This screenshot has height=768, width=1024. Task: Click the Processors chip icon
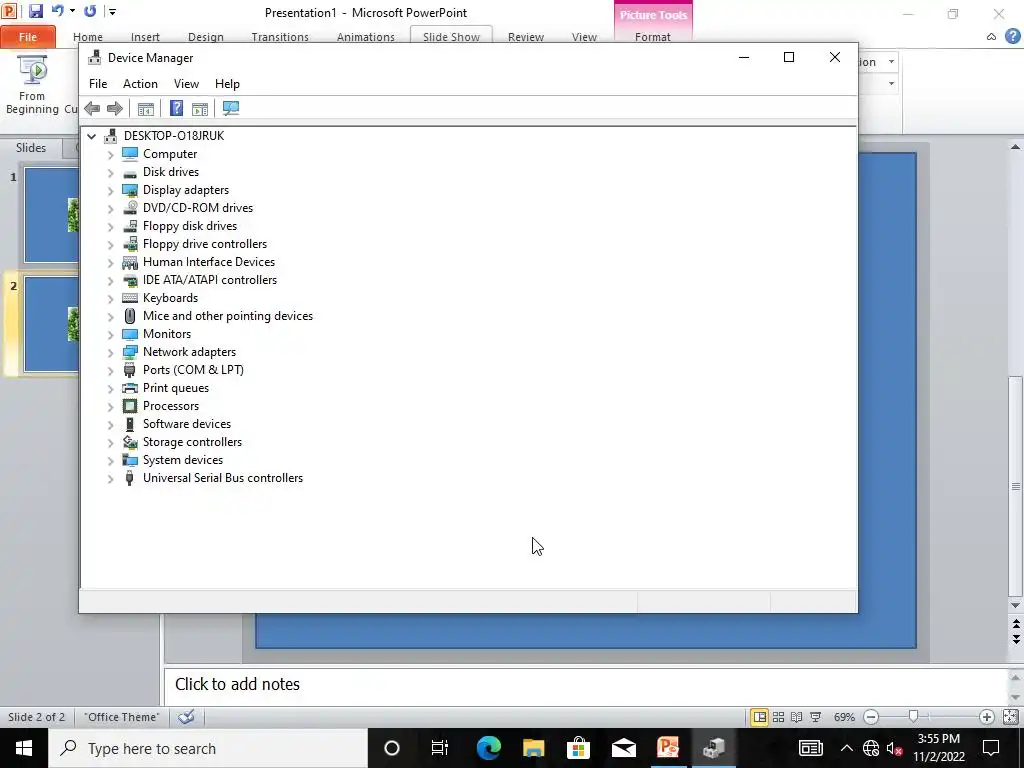tap(130, 406)
